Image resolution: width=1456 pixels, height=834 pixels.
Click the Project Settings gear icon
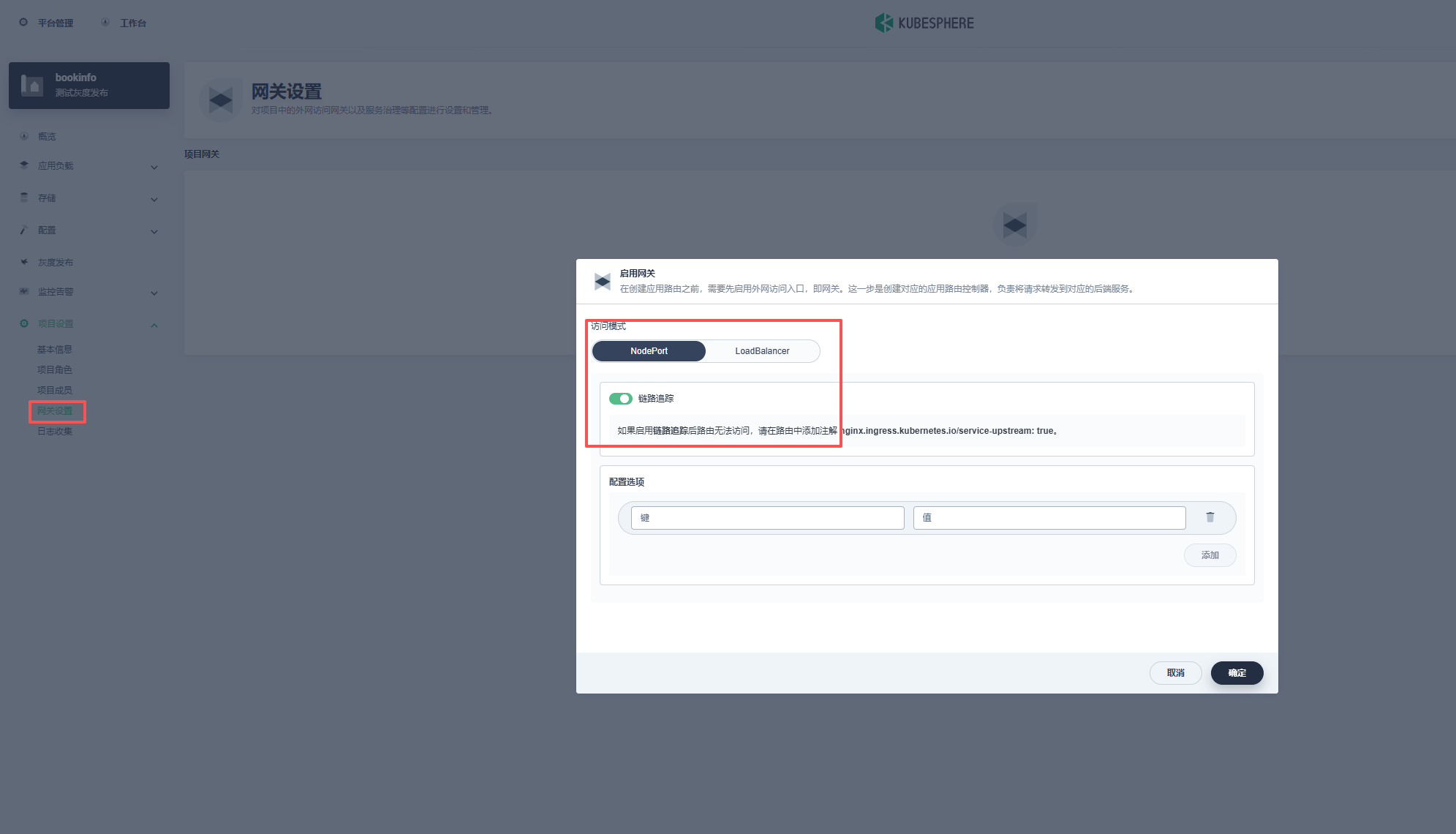tap(24, 323)
